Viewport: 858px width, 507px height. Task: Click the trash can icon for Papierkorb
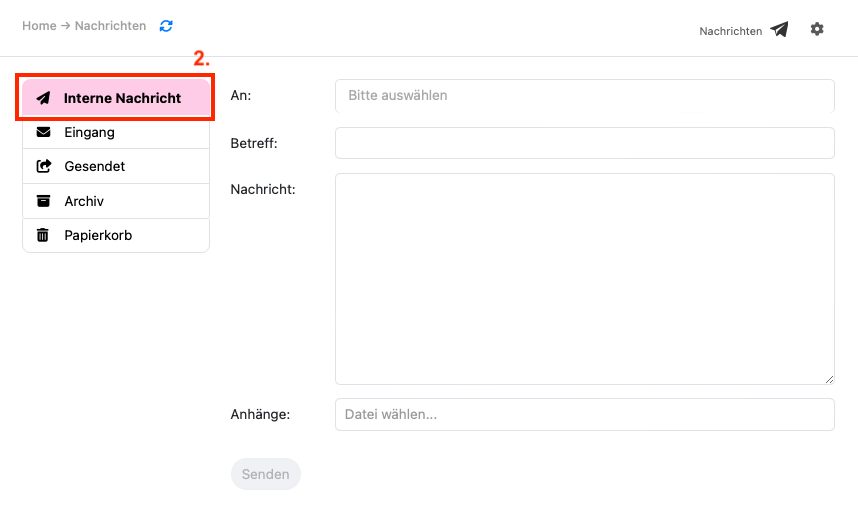(43, 235)
